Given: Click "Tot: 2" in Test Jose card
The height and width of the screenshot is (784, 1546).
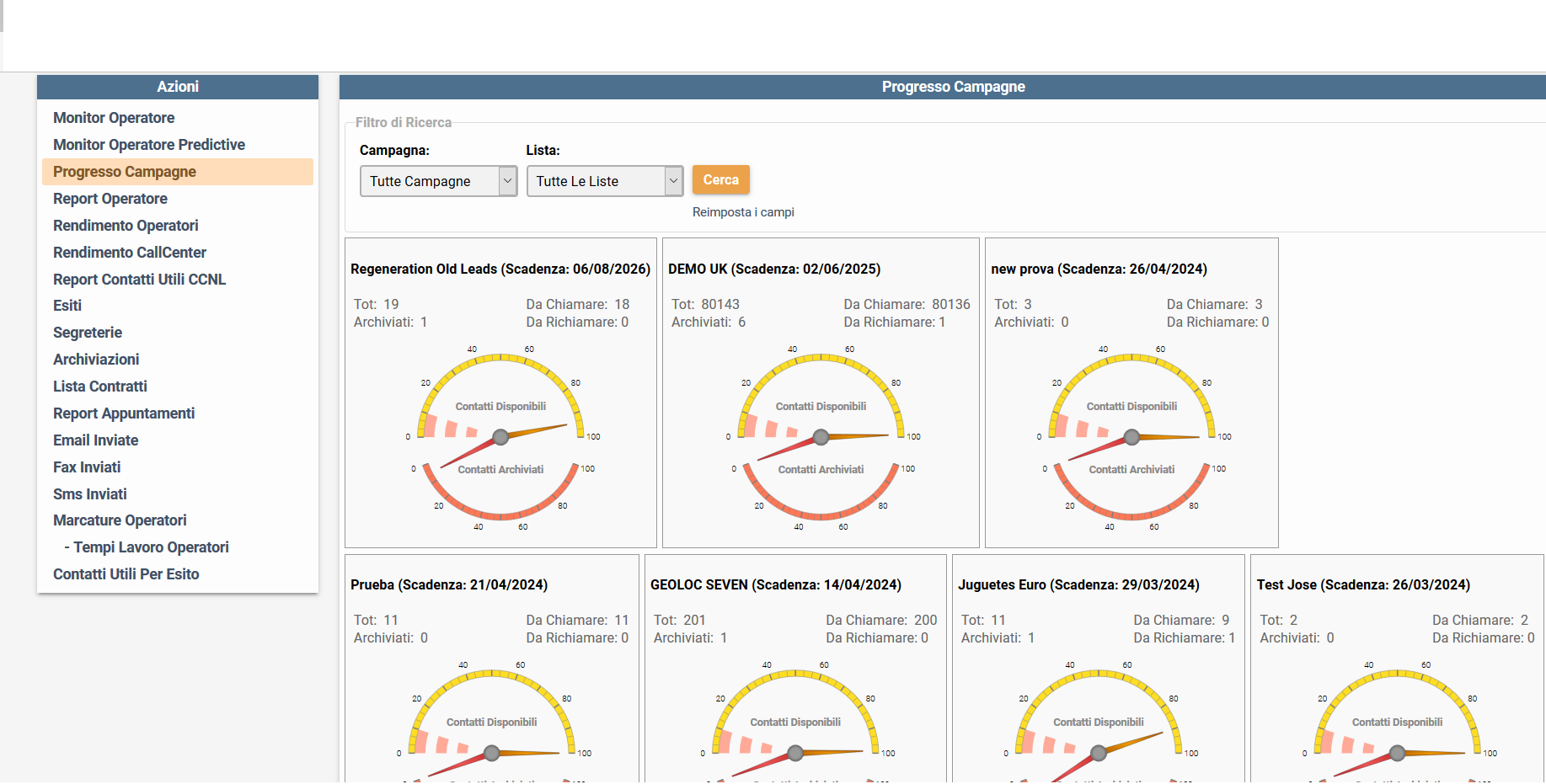Looking at the screenshot, I should pyautogui.click(x=1279, y=621).
